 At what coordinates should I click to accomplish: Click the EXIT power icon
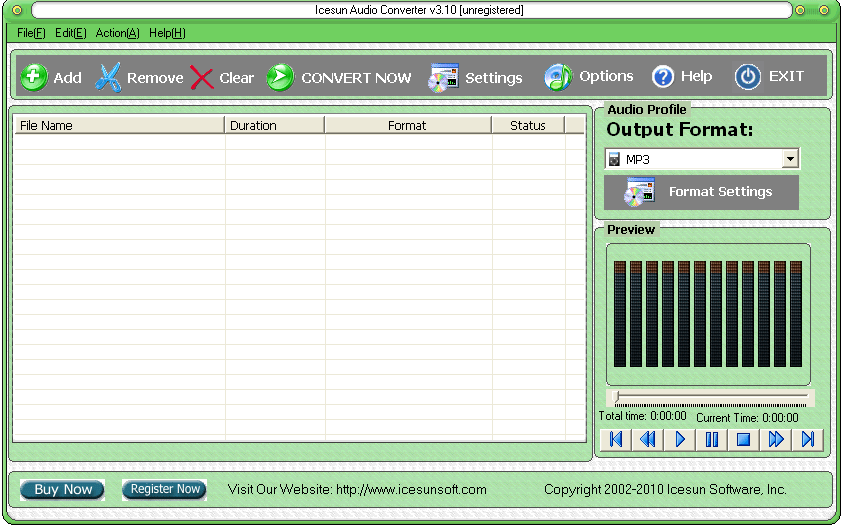point(748,77)
